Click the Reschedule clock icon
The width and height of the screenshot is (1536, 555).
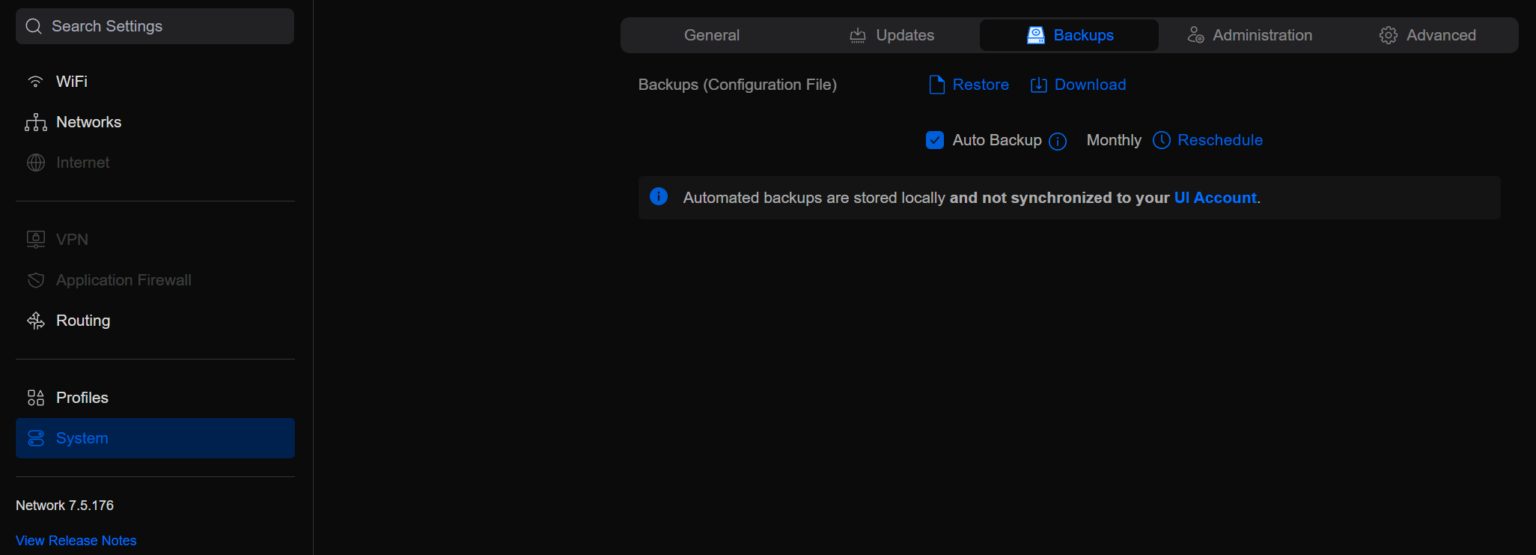click(1161, 141)
